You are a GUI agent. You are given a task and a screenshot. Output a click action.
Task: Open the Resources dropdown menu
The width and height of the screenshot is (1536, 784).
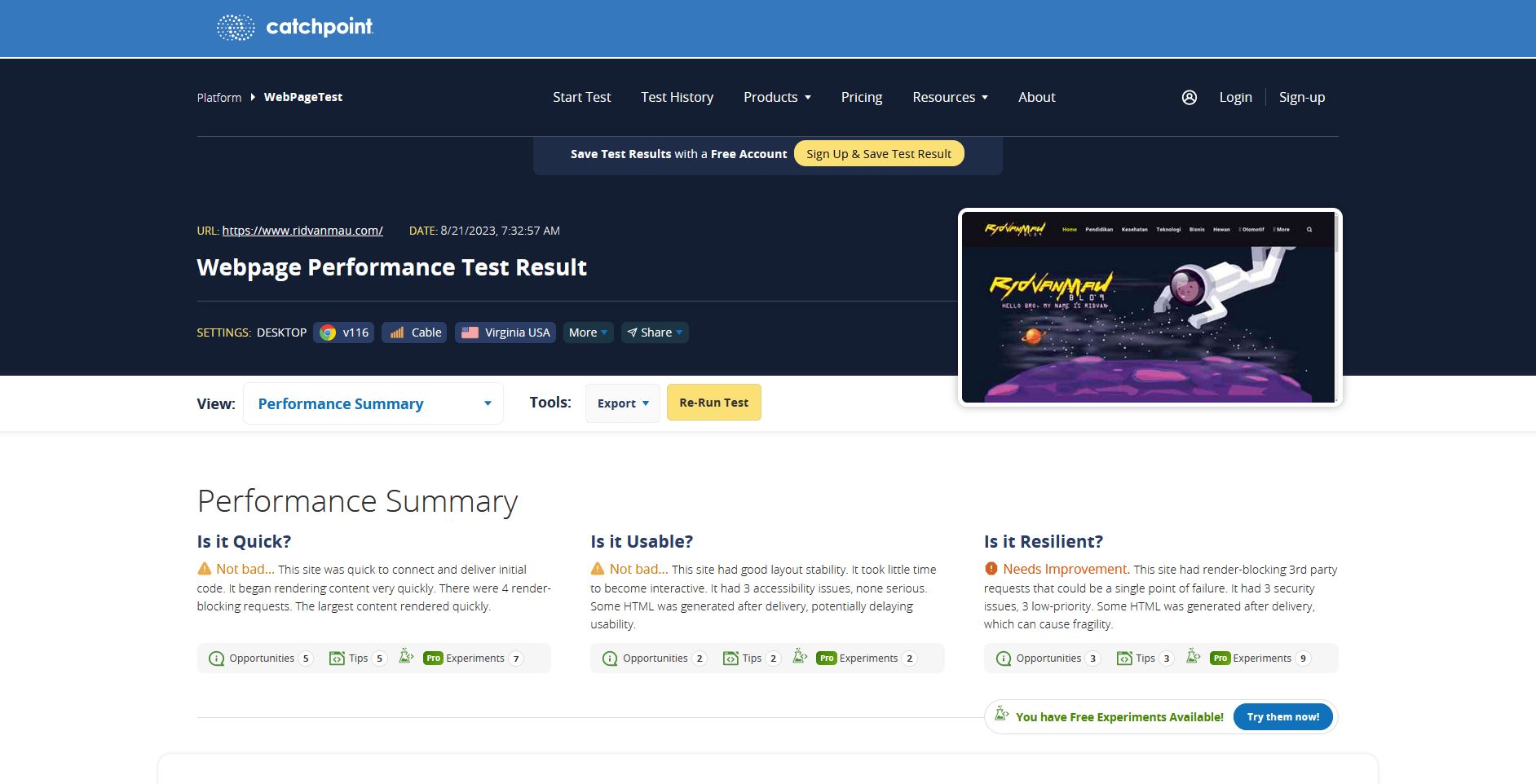(950, 97)
